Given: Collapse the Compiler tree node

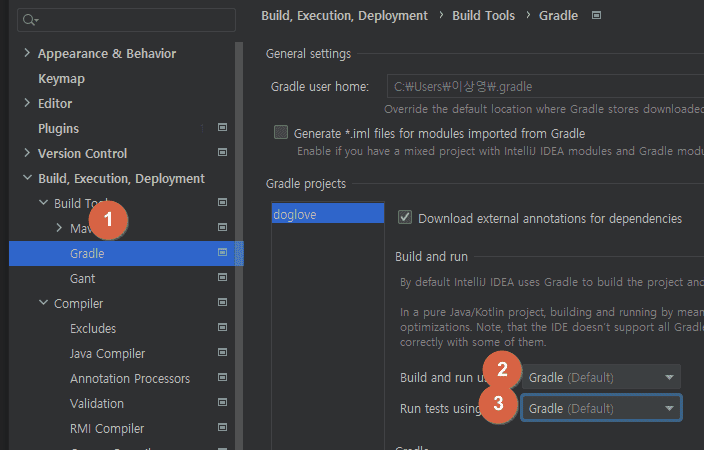Looking at the screenshot, I should [43, 303].
